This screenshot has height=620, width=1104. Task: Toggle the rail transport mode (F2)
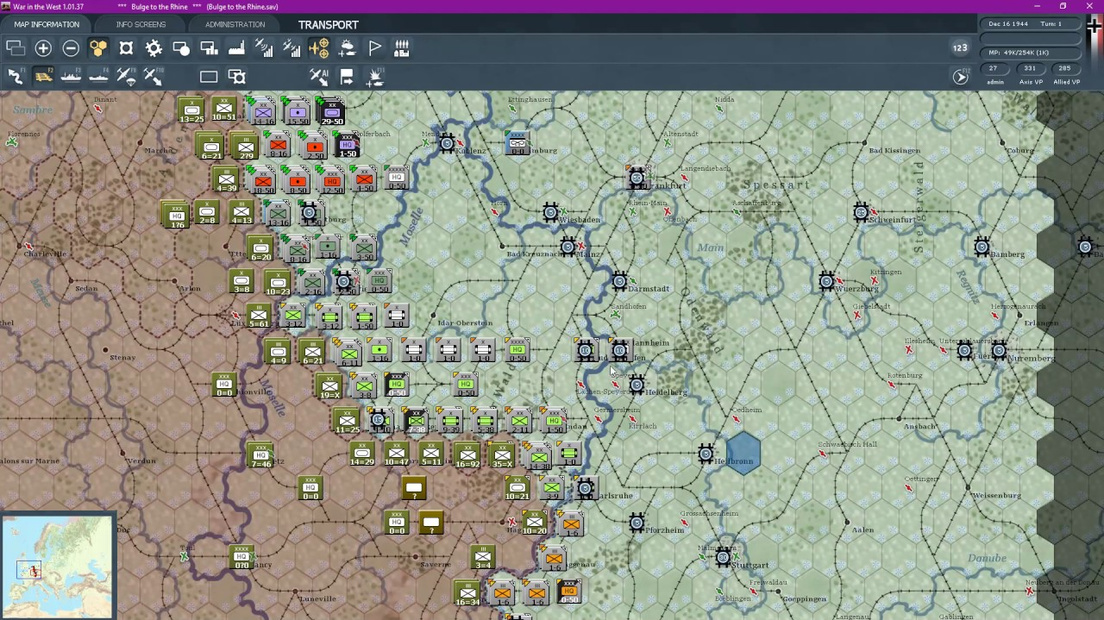coord(44,76)
